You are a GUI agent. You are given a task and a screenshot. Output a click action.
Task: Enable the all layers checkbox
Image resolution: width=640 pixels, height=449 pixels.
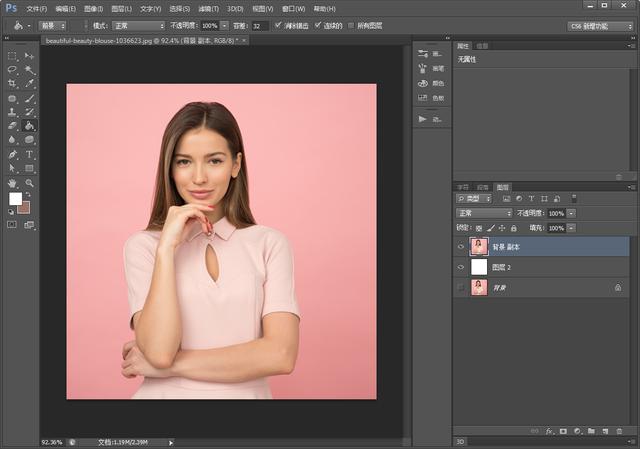pyautogui.click(x=351, y=26)
